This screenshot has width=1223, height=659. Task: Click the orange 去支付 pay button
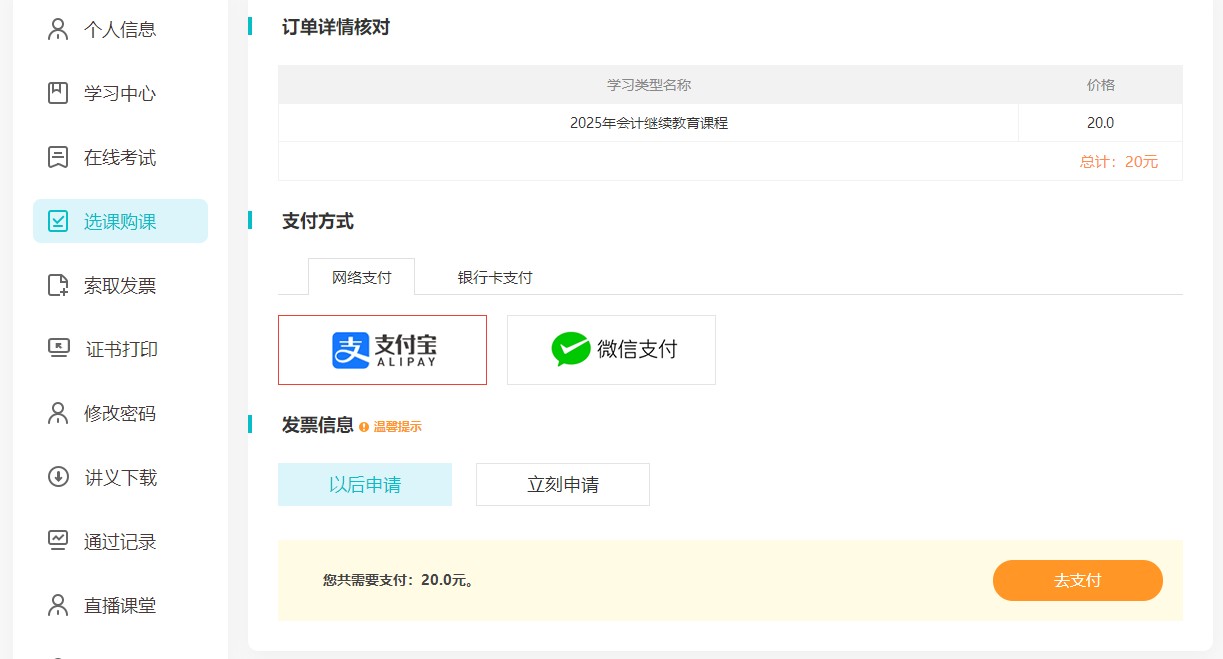(1078, 580)
